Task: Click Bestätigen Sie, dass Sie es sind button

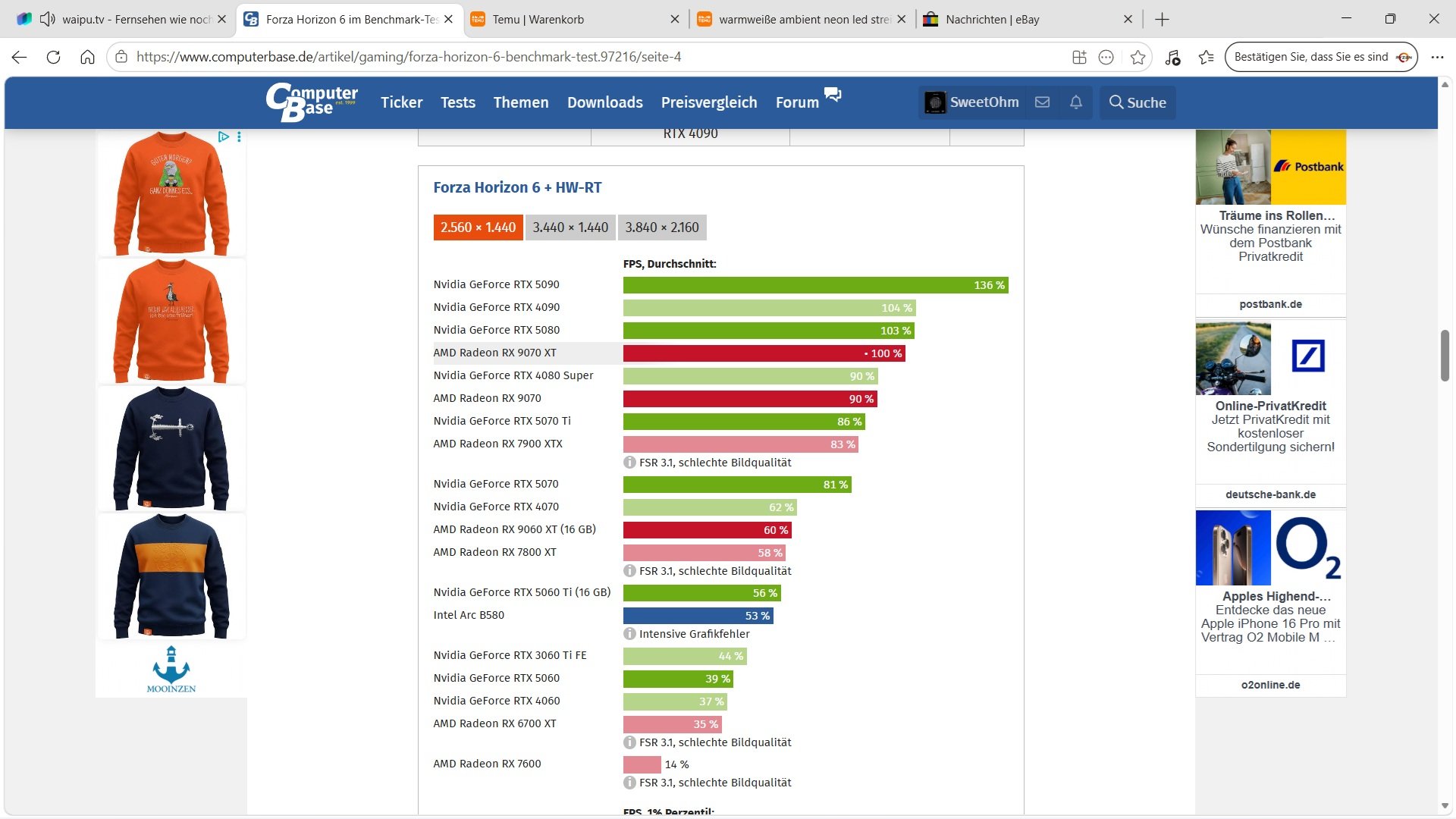Action: pyautogui.click(x=1321, y=57)
